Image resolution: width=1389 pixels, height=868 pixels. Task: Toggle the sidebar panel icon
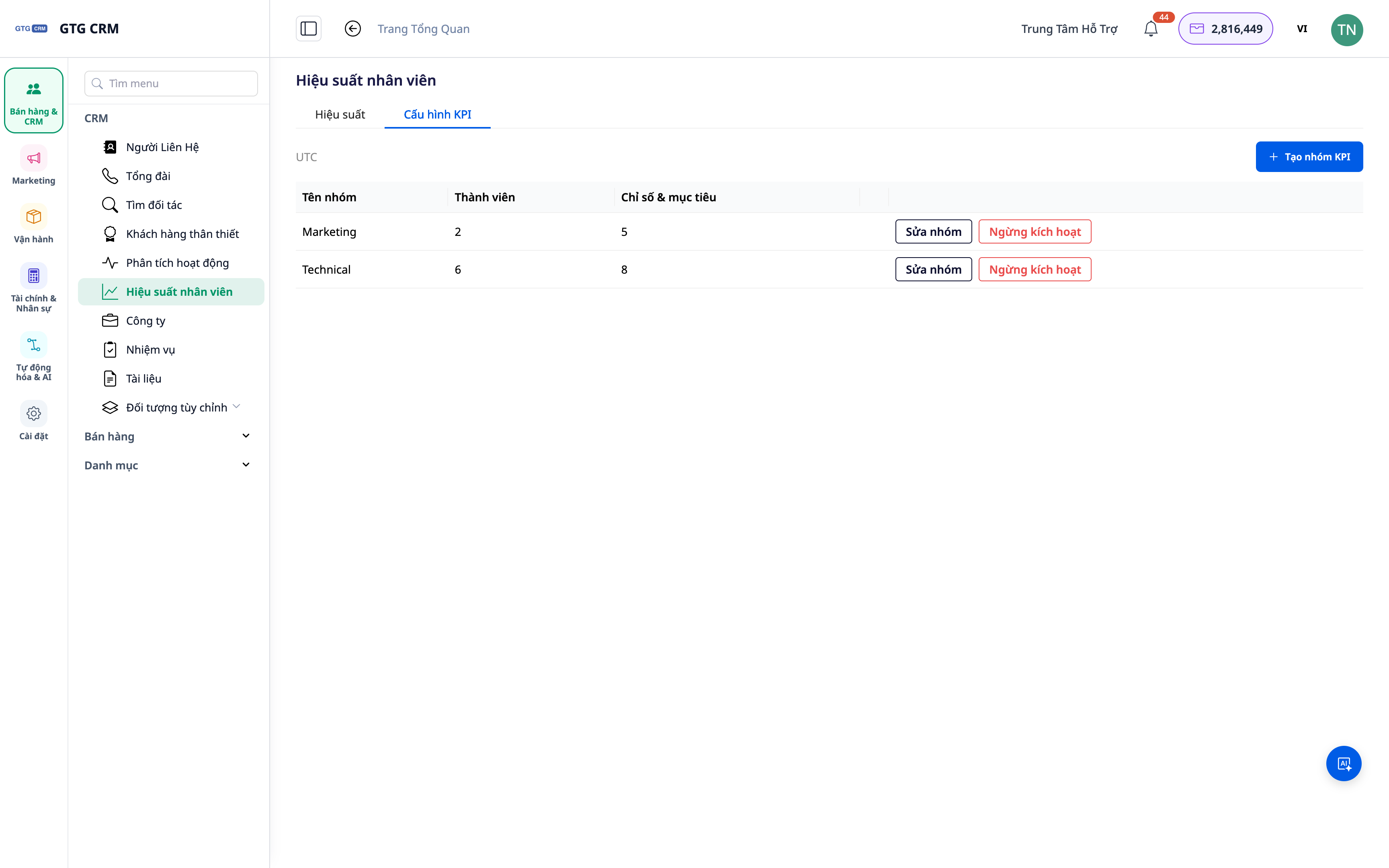click(x=309, y=29)
